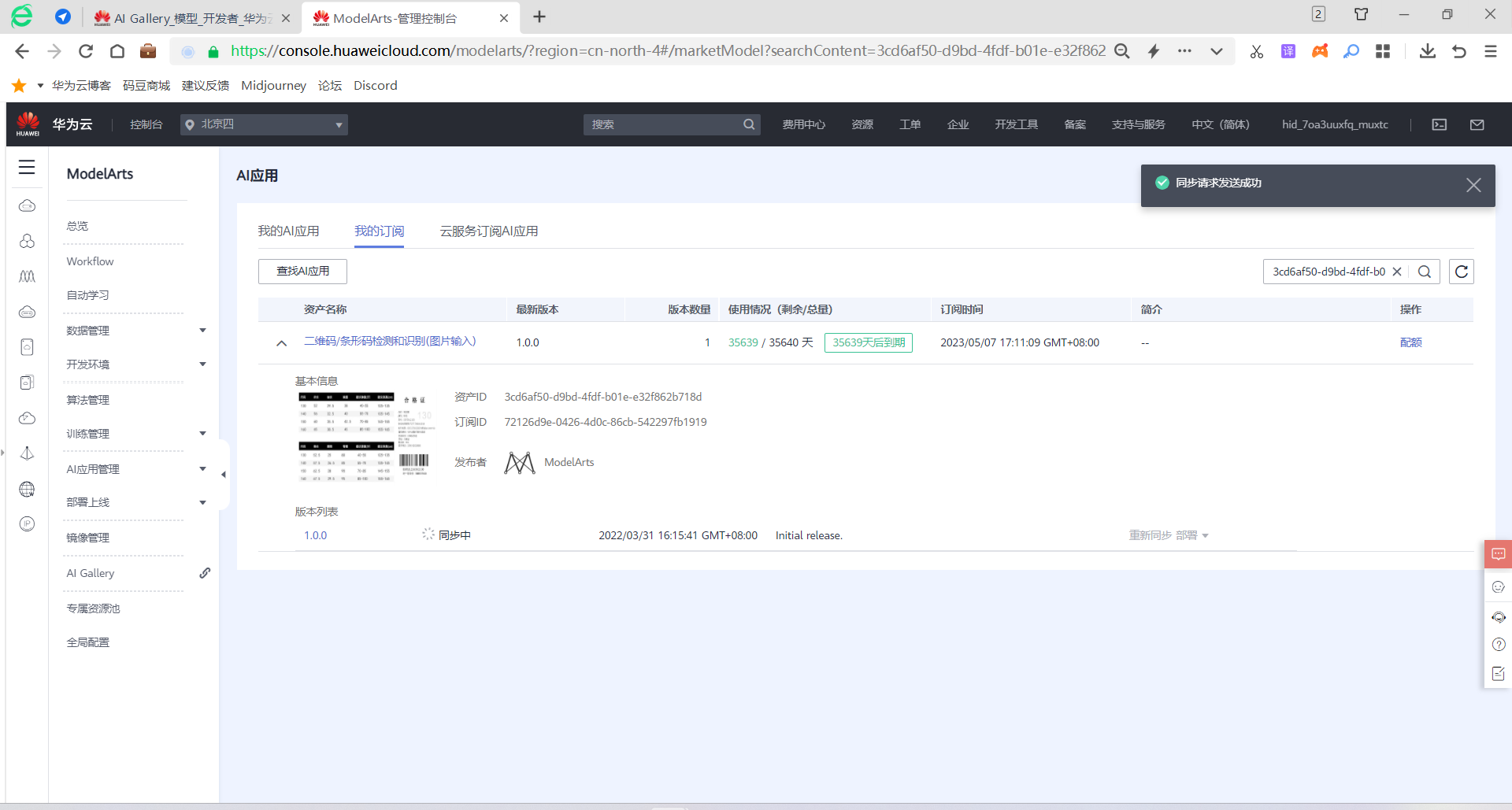Open the Huawei Cloud Shell terminal icon
The width and height of the screenshot is (1512, 810).
coord(1440,124)
